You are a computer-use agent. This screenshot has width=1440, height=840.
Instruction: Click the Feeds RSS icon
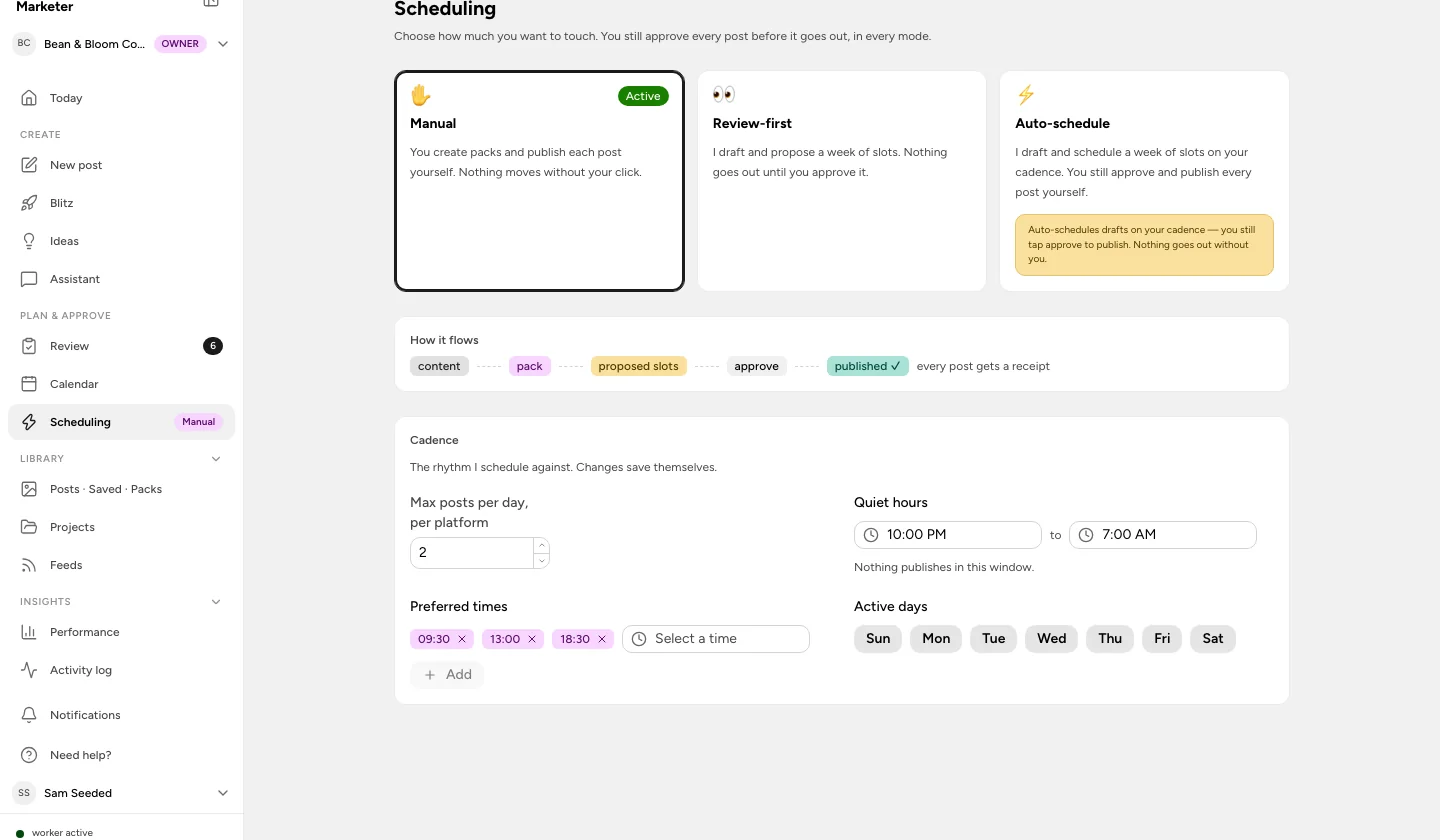(29, 565)
